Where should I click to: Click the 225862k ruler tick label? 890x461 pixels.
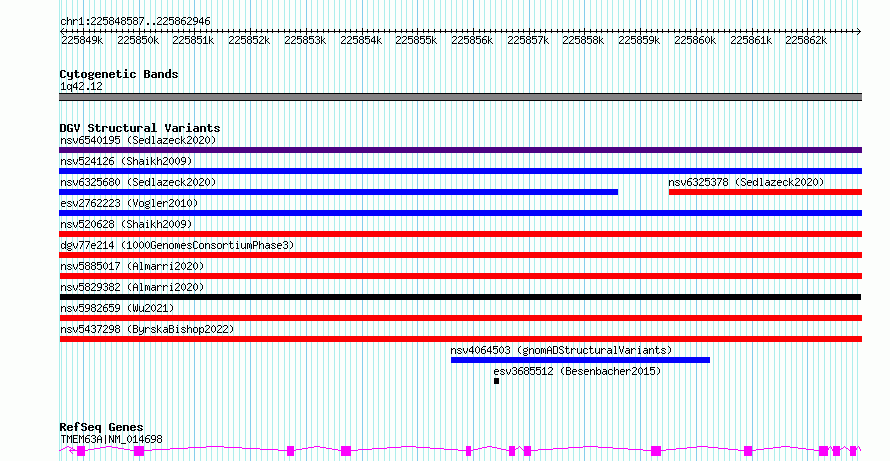pyautogui.click(x=807, y=40)
